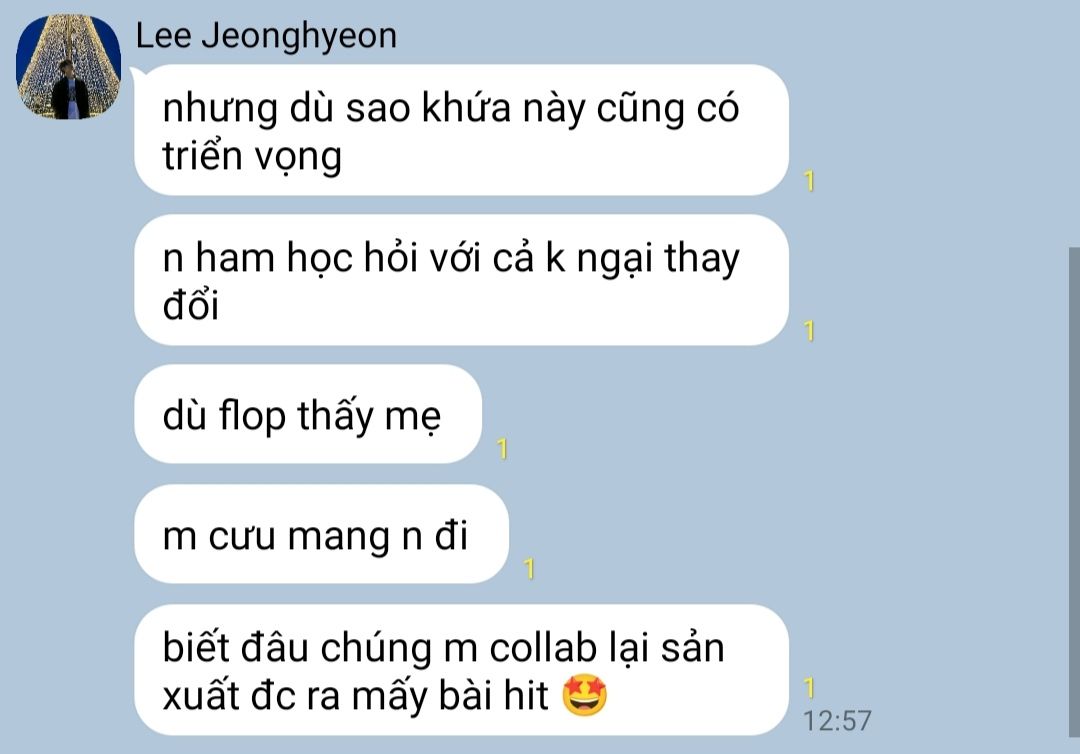Click the 12:57 message timestamp
1080x754 pixels.
(x=838, y=721)
